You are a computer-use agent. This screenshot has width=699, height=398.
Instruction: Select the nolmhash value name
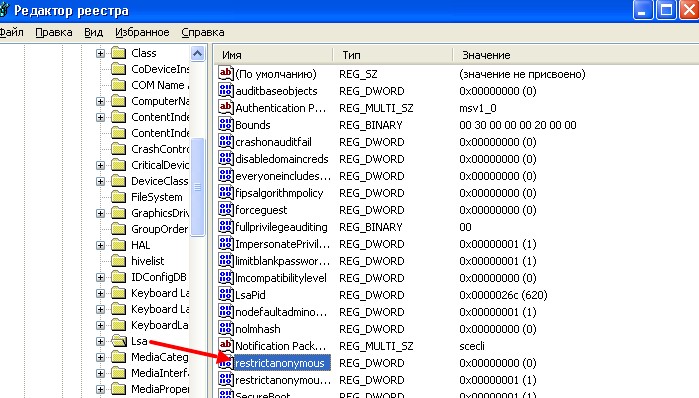(258, 329)
